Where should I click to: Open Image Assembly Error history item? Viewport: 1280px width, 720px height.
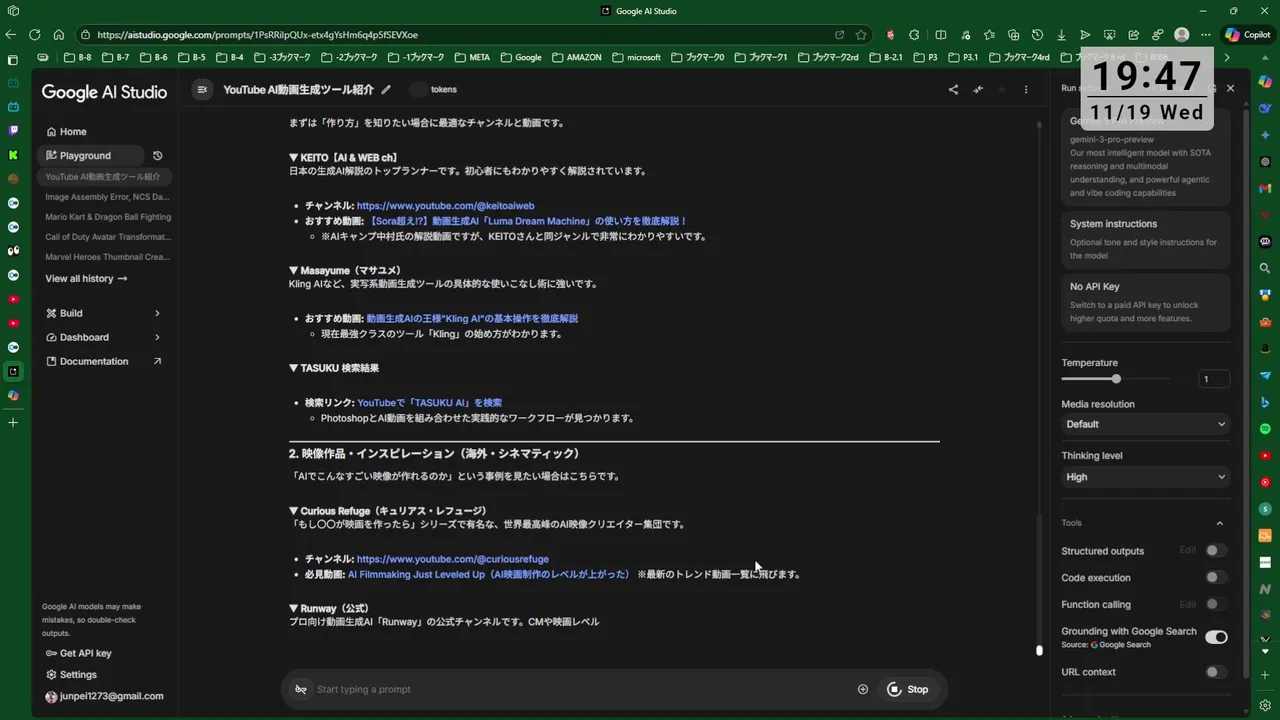(x=107, y=197)
